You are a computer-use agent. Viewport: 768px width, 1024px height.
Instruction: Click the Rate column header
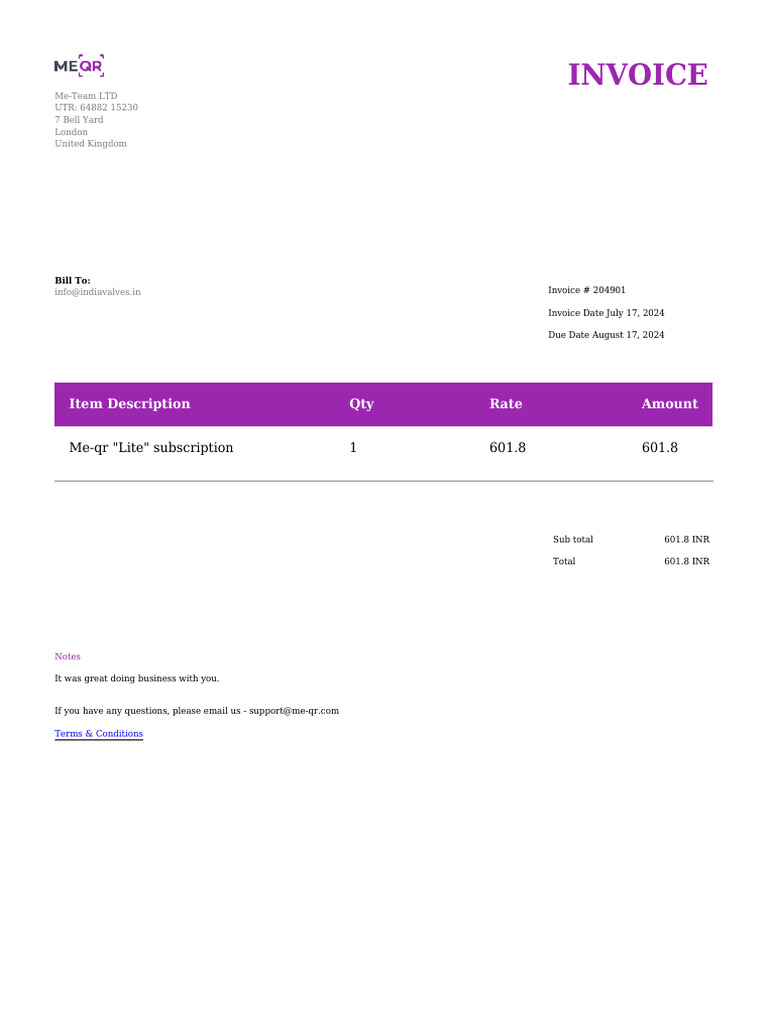pyautogui.click(x=505, y=404)
